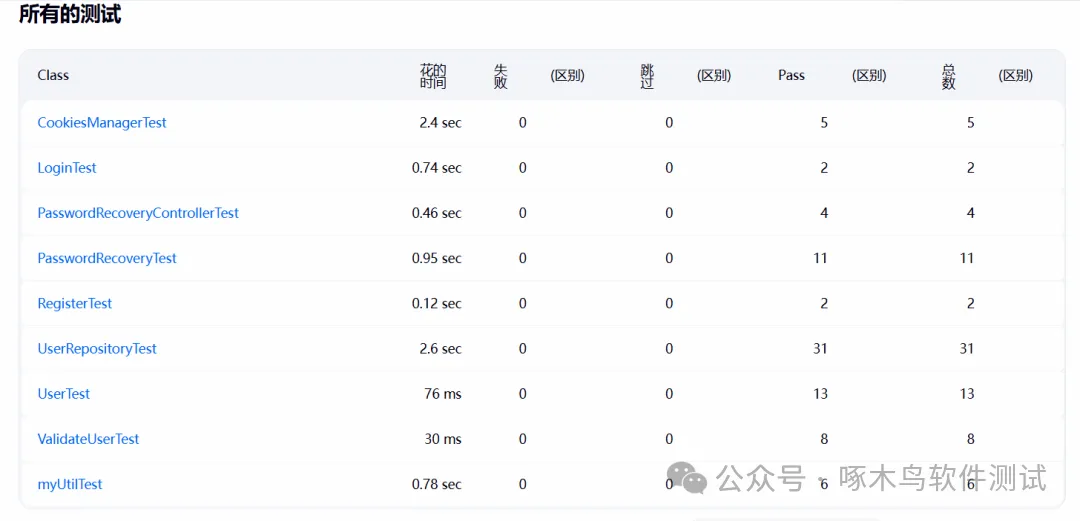Select the 2.6 sec duration cell

click(441, 349)
